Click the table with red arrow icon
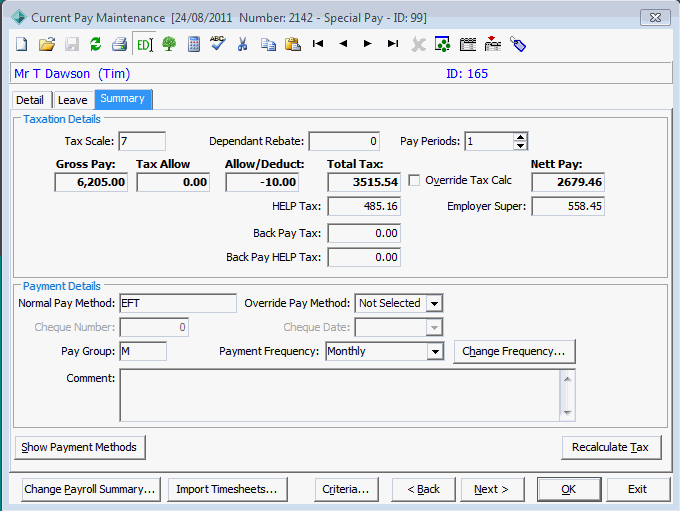This screenshot has width=680, height=511. tap(493, 44)
